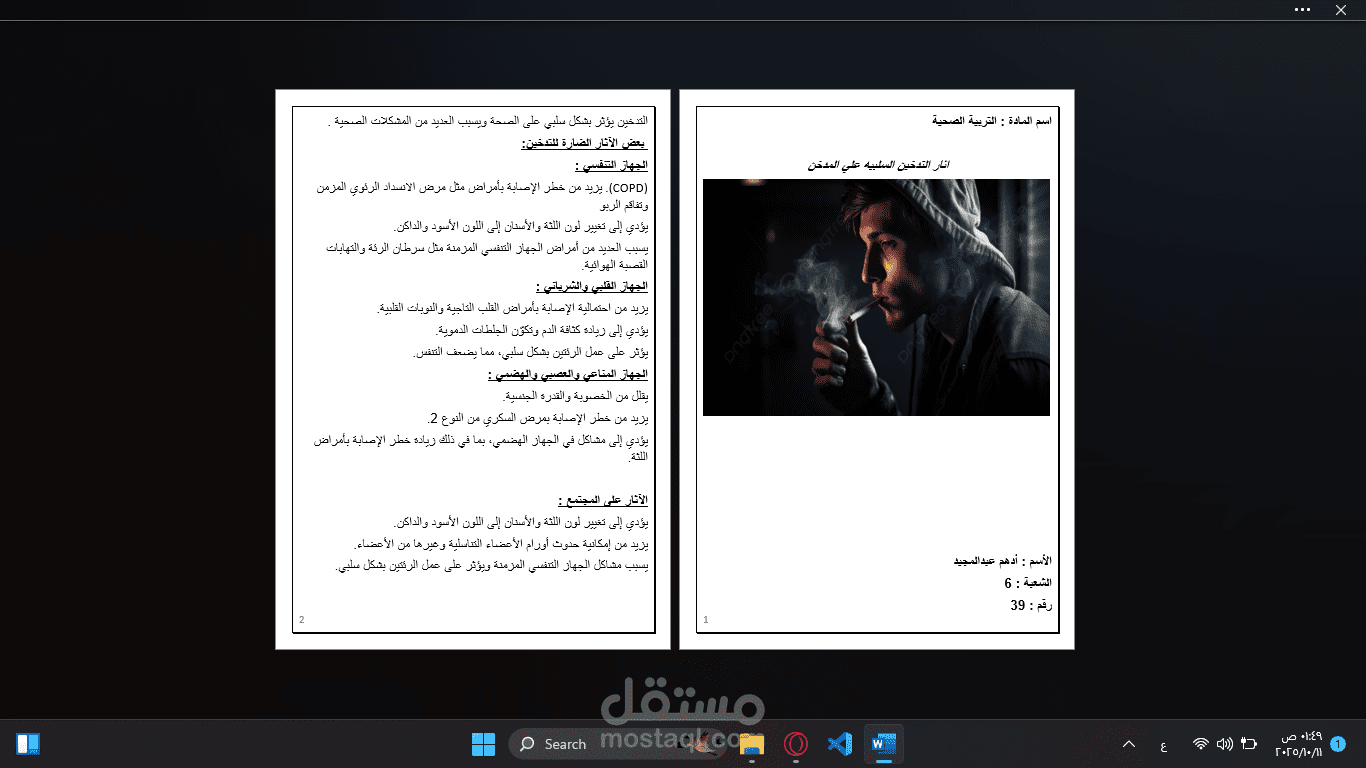Open the Windows Start menu
This screenshot has height=768, width=1366.
coord(483,744)
